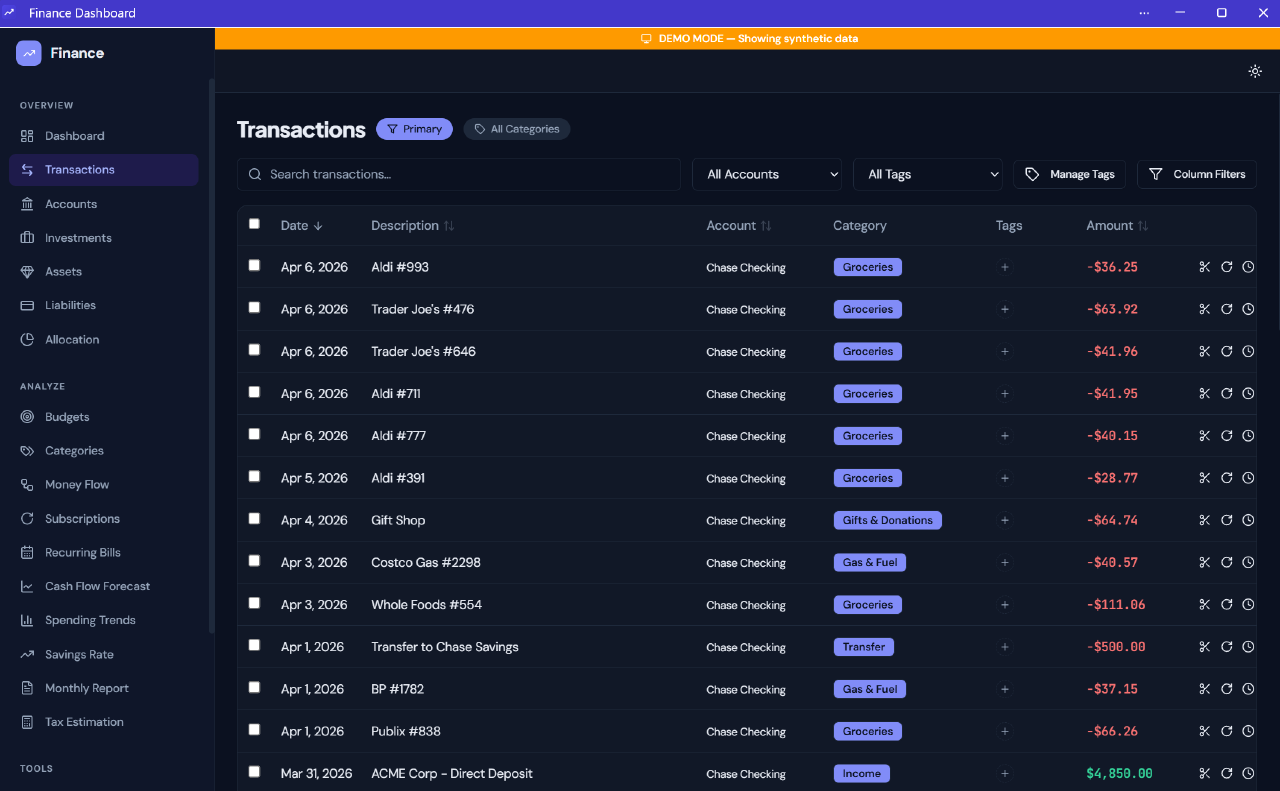The width and height of the screenshot is (1280, 791).
Task: Select the ACME Corp Direct Deposit checkbox
Action: coord(254,771)
